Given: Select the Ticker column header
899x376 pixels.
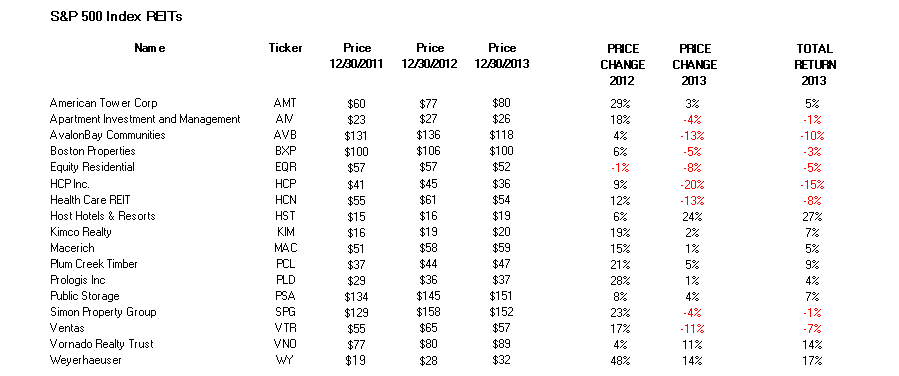Looking at the screenshot, I should 285,48.
